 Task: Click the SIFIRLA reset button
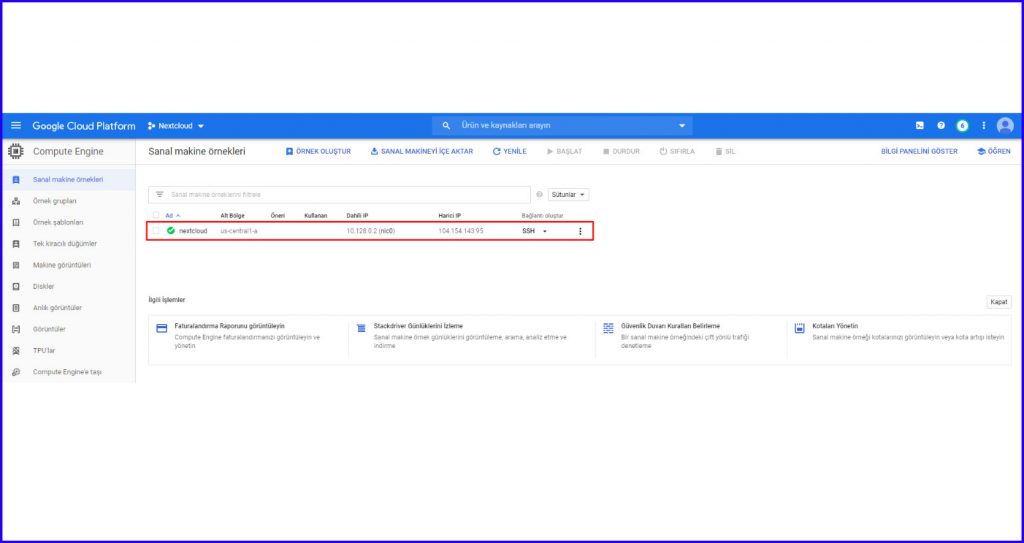(677, 152)
